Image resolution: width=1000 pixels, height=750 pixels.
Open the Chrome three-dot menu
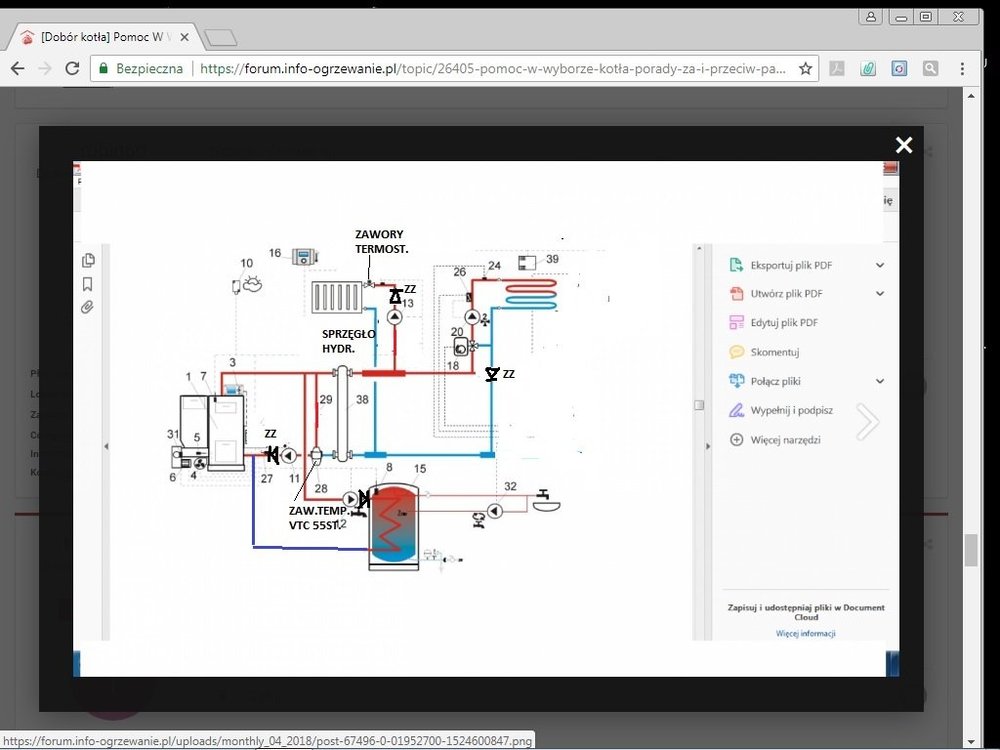962,69
